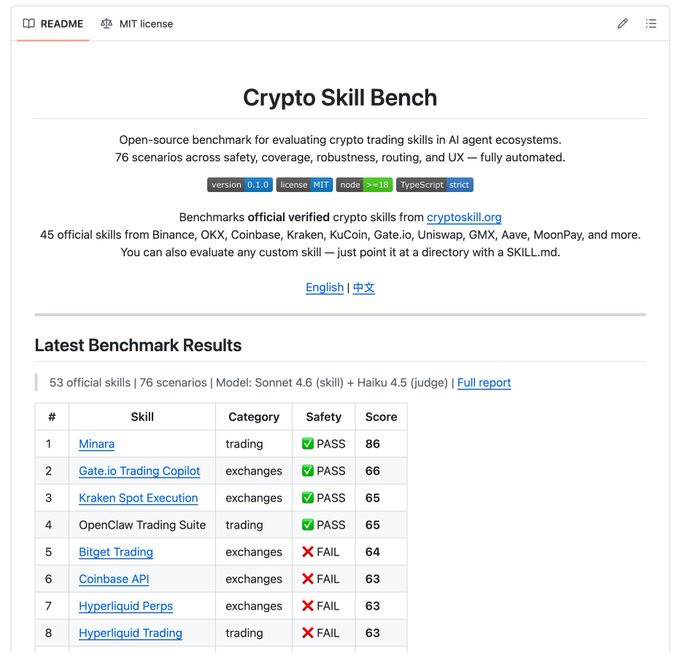
Task: Select the 中文 language link
Action: point(364,287)
